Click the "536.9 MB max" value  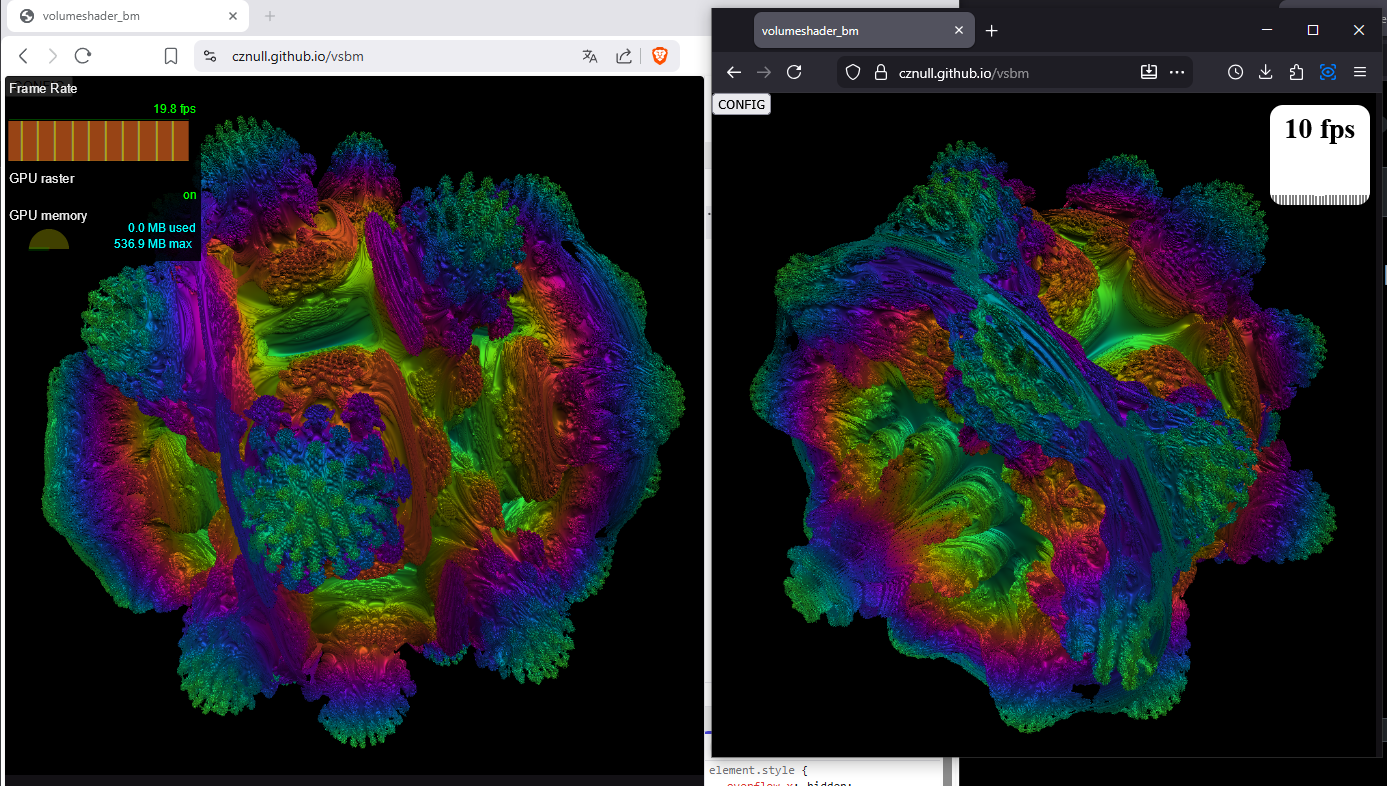click(153, 243)
